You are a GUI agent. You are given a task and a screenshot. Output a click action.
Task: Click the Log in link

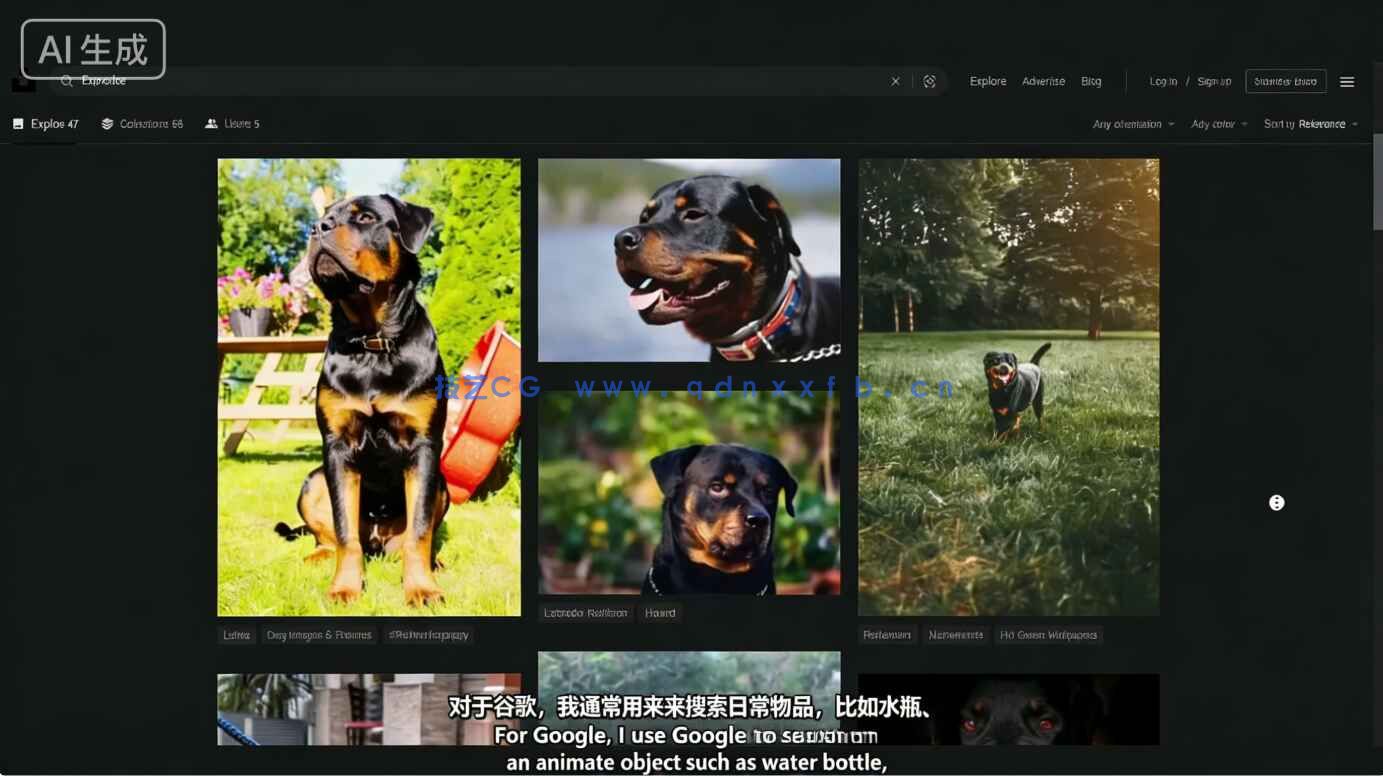click(x=1163, y=82)
